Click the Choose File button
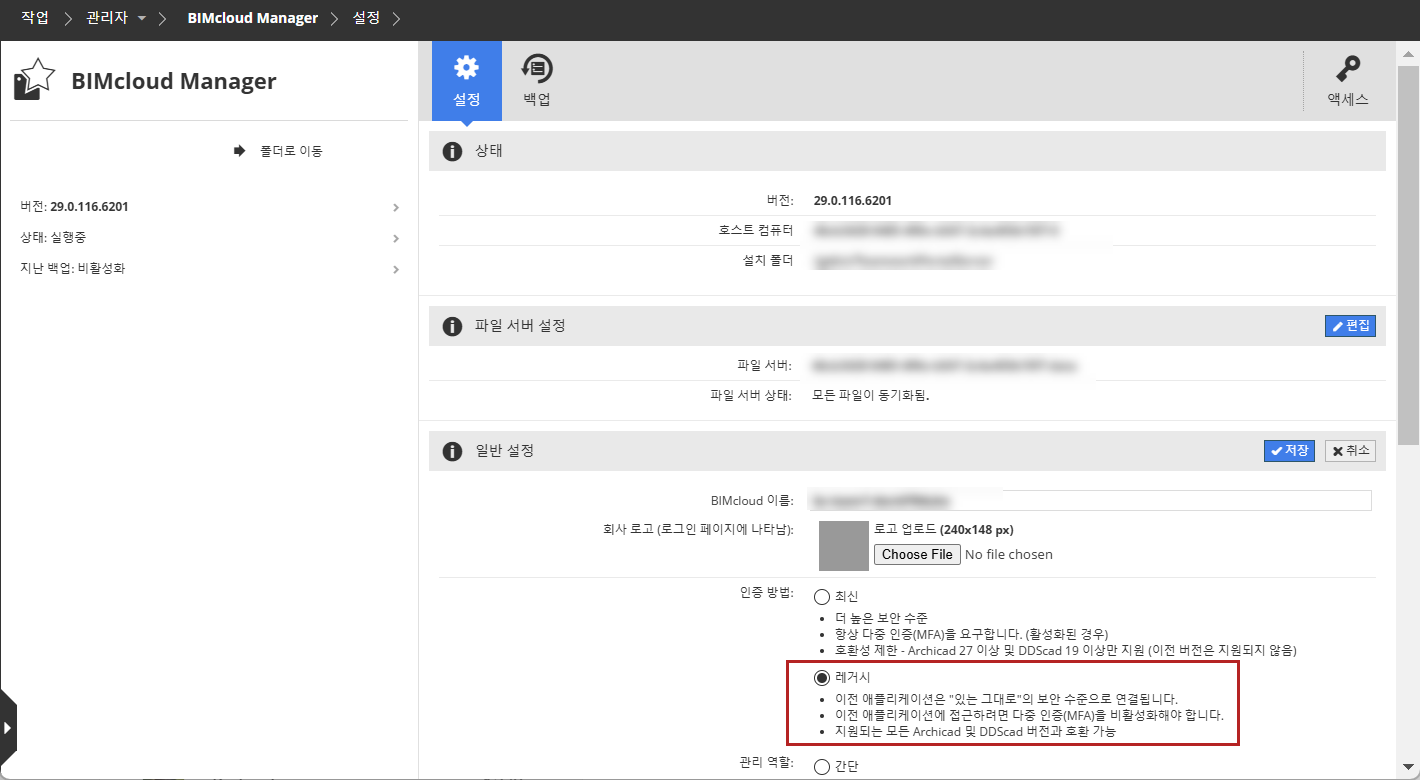Image resolution: width=1420 pixels, height=780 pixels. click(917, 554)
